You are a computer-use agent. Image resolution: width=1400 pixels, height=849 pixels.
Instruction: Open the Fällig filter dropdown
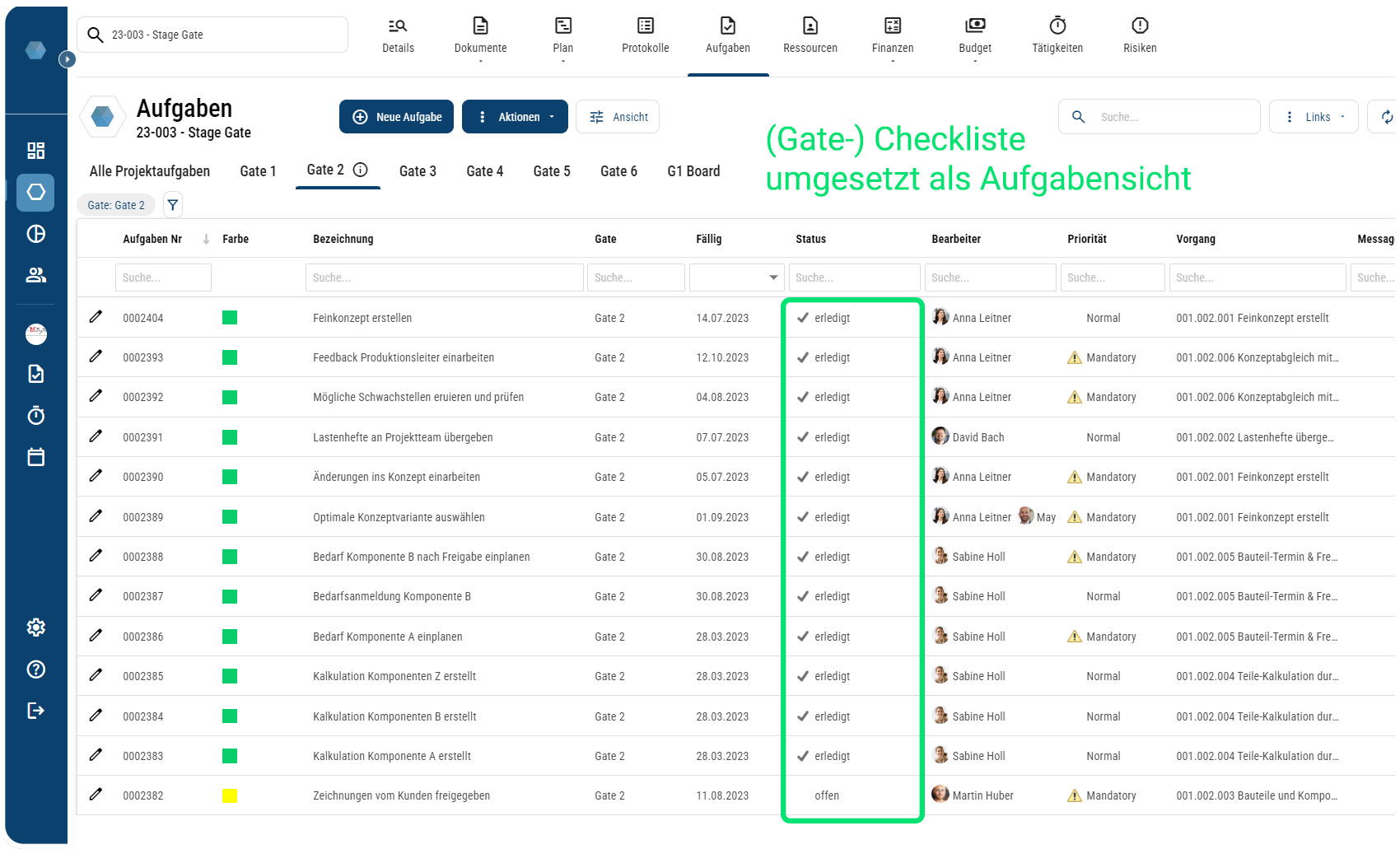pos(772,278)
